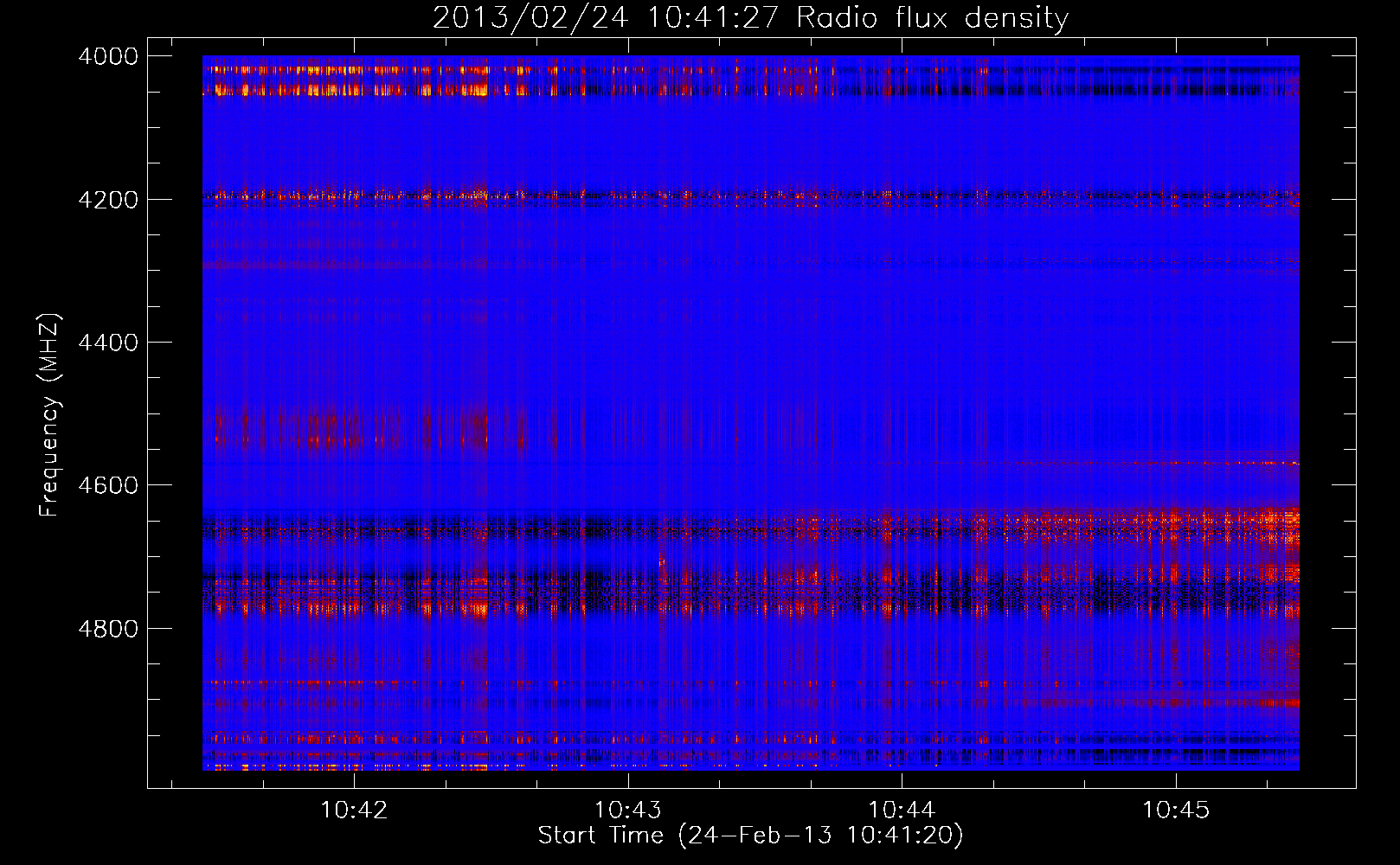Click the 4000 frequency tick label
The height and width of the screenshot is (865, 1400).
(108, 56)
